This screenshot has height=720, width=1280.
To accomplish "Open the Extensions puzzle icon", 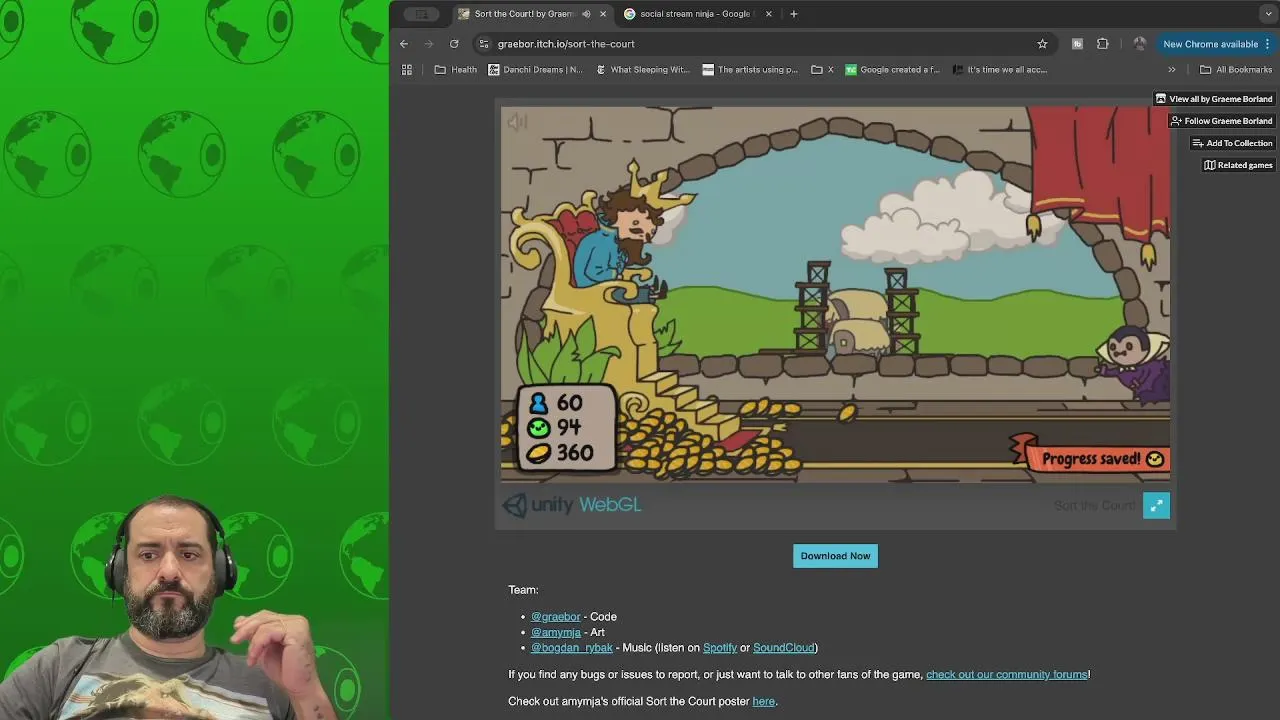I will click(x=1103, y=44).
